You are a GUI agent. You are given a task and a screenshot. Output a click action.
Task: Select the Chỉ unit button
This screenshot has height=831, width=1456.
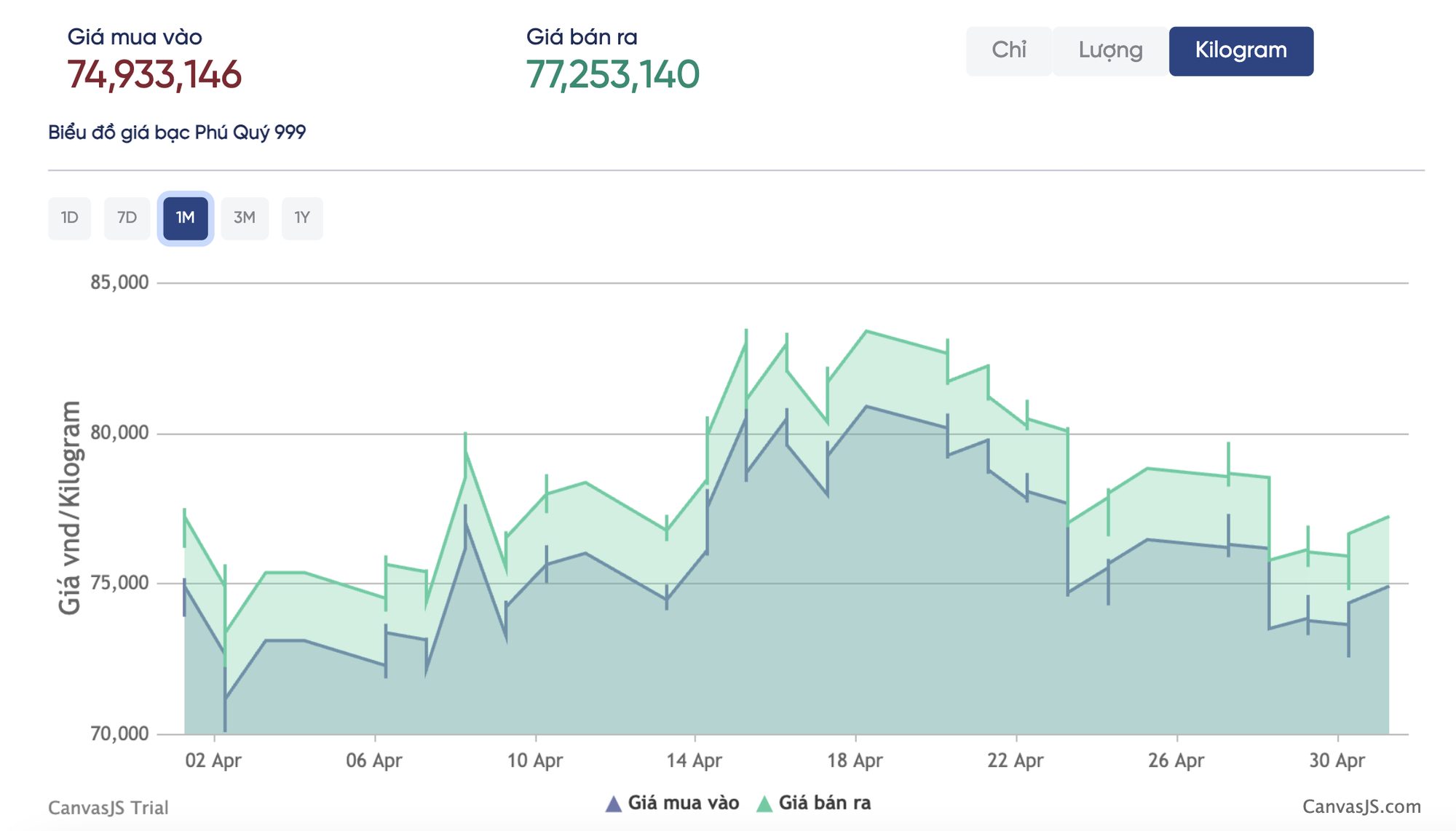tap(1009, 51)
